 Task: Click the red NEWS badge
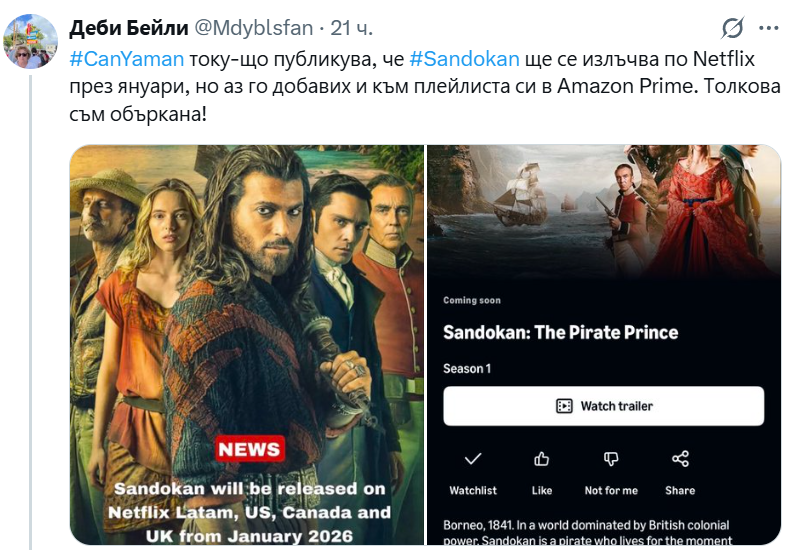click(x=249, y=449)
